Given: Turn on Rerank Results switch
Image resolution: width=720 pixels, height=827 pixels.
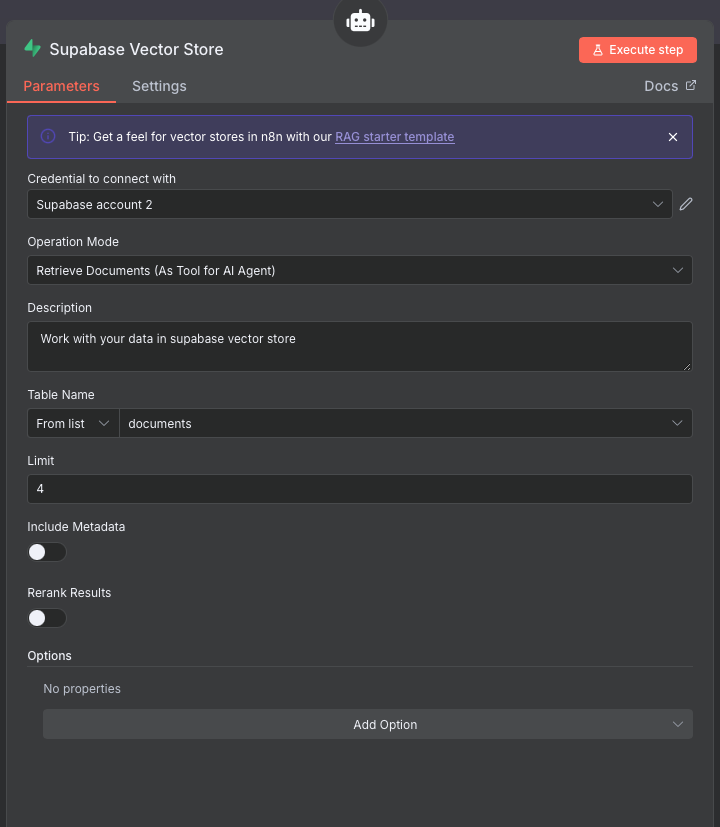Looking at the screenshot, I should [x=47, y=618].
